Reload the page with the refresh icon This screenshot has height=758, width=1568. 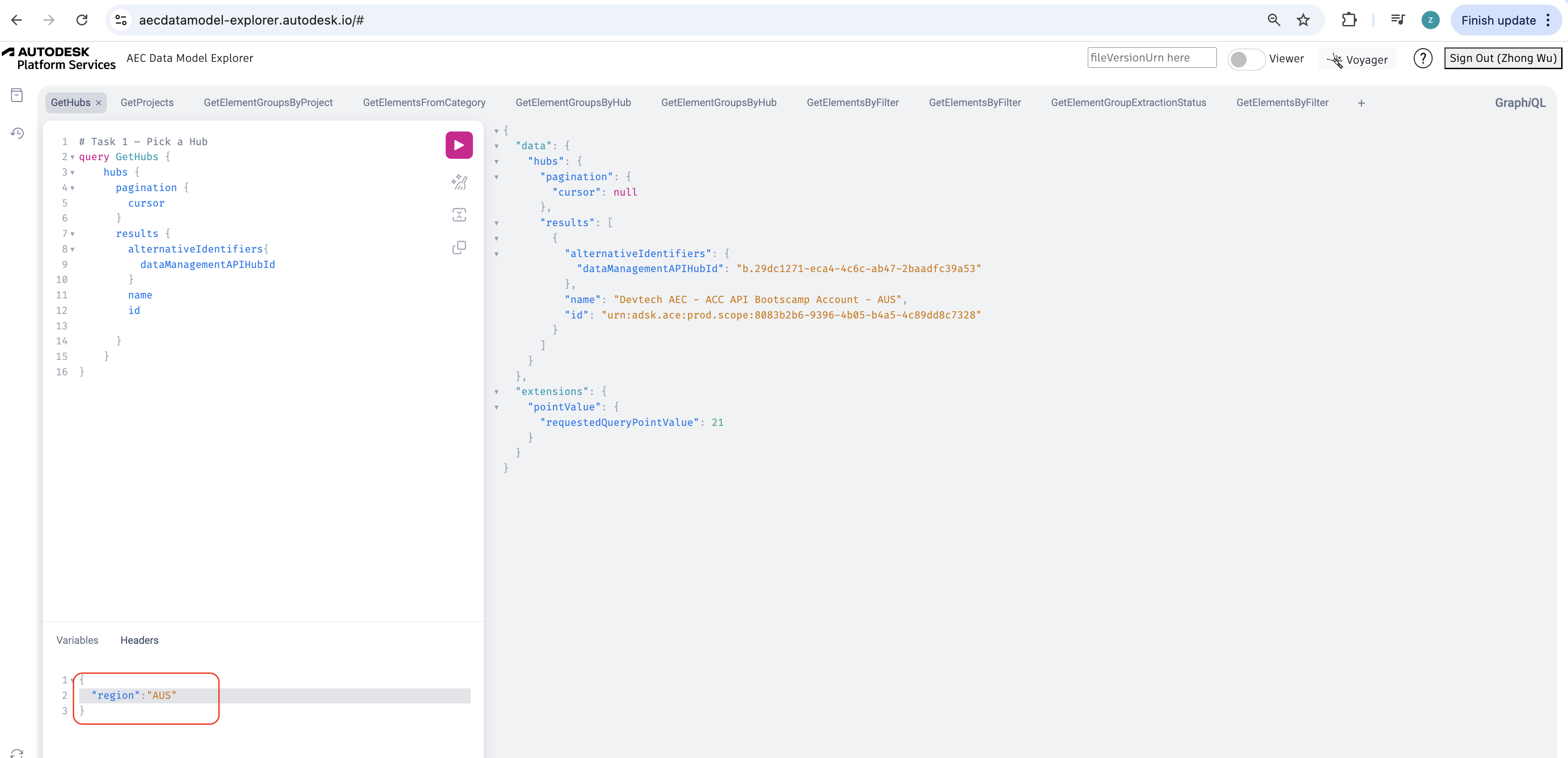tap(82, 20)
